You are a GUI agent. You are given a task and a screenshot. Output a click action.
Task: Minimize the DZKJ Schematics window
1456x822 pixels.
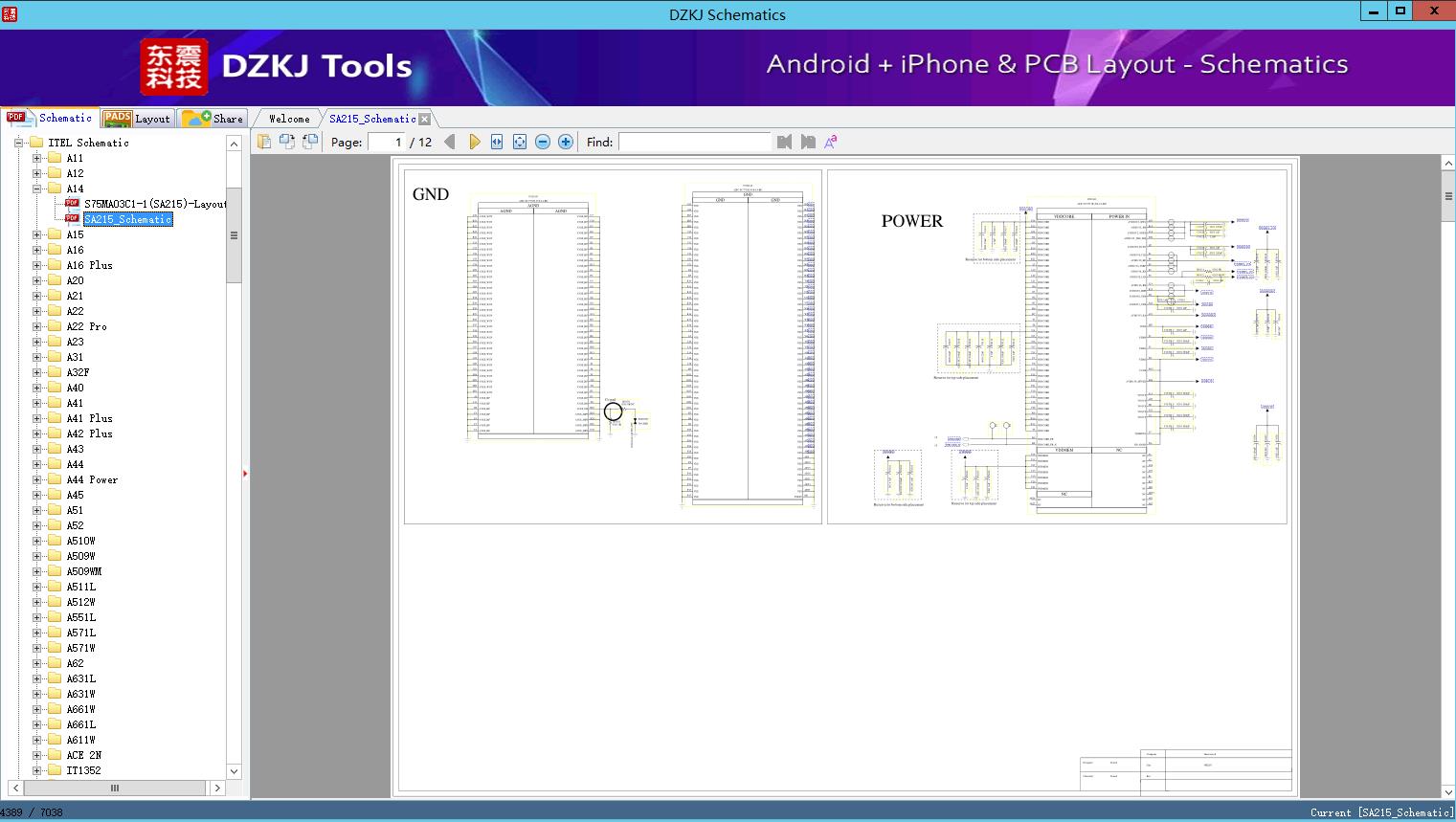(1375, 11)
